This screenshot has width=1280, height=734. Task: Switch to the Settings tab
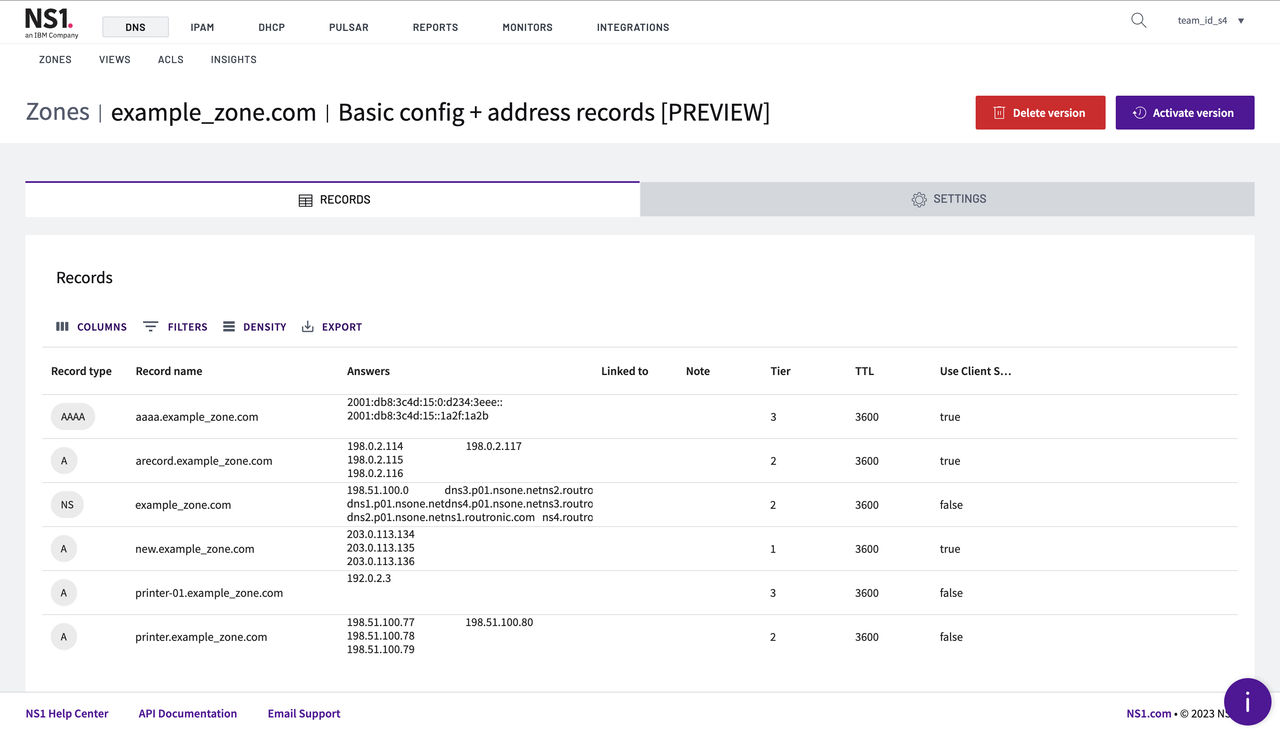pyautogui.click(x=947, y=199)
